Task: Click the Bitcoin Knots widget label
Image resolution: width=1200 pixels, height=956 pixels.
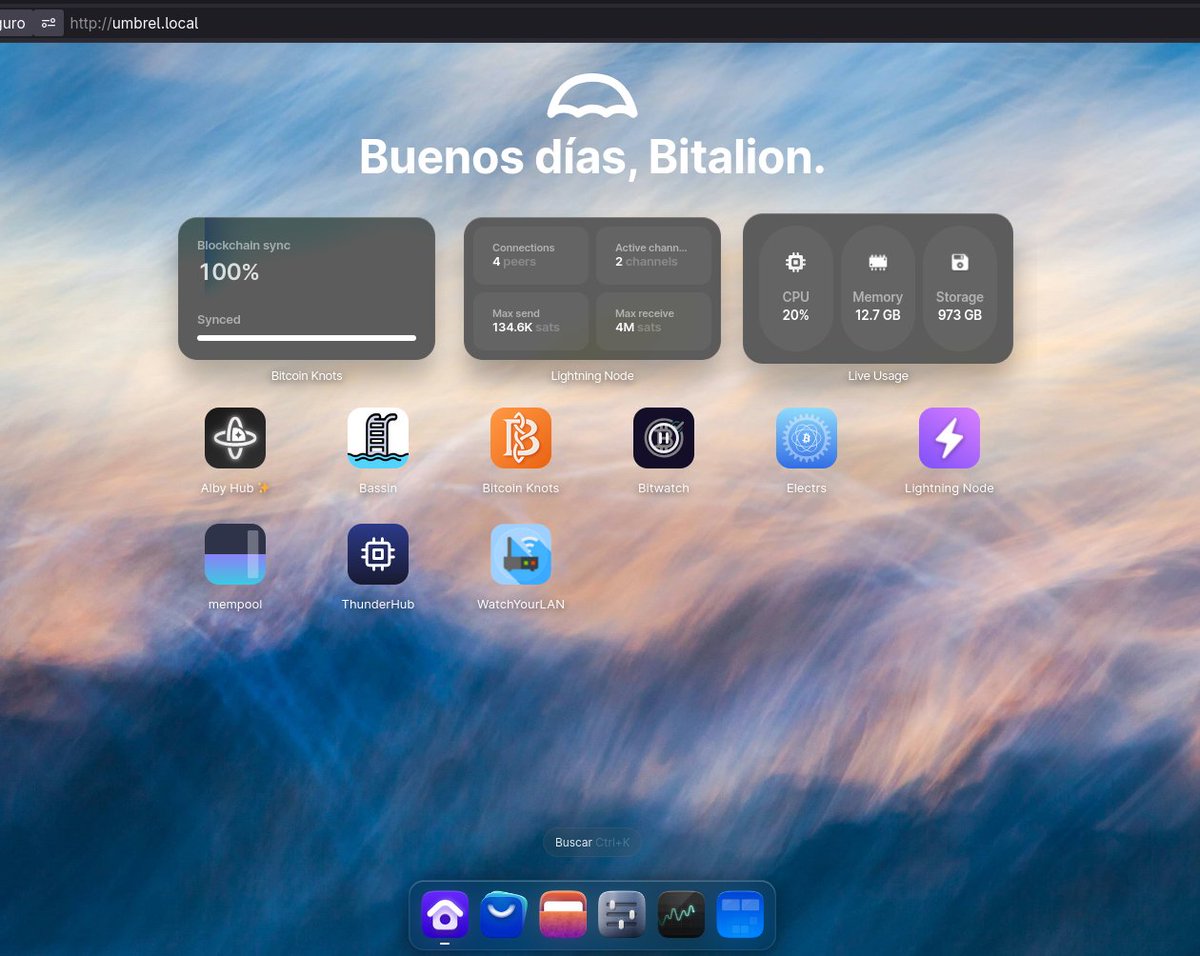Action: 306,376
